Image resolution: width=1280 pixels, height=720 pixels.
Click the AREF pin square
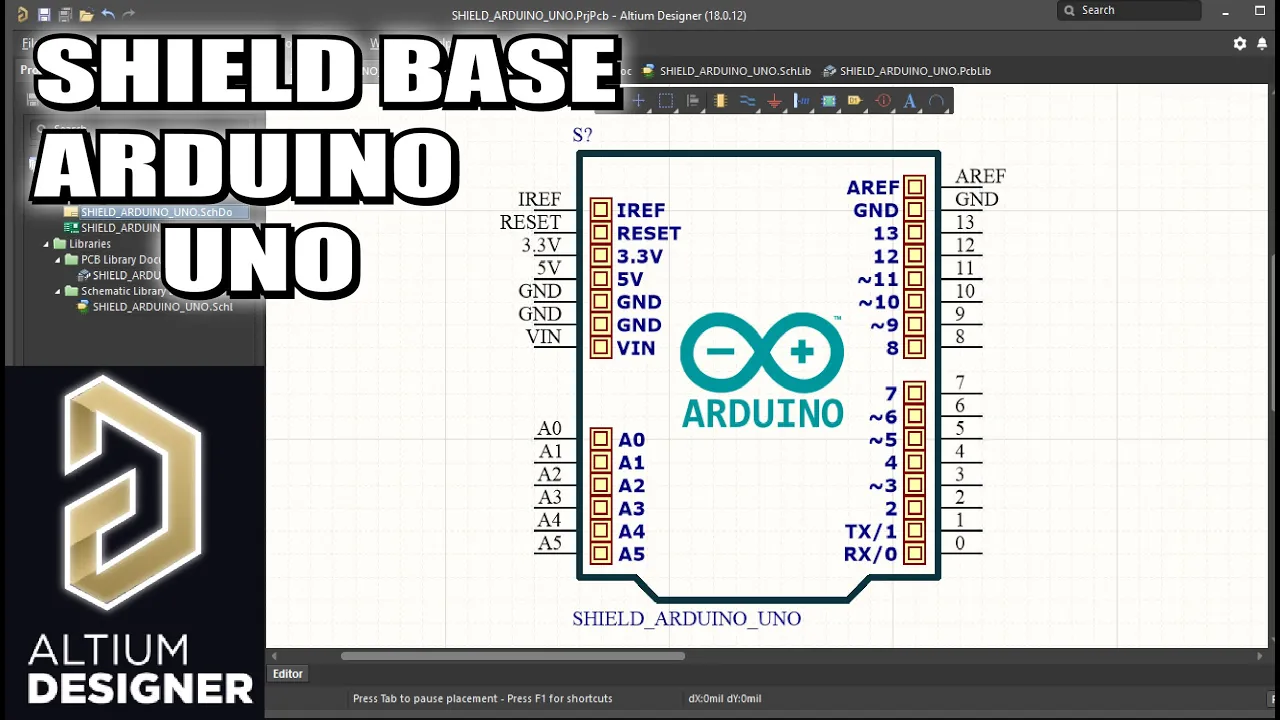coord(914,187)
